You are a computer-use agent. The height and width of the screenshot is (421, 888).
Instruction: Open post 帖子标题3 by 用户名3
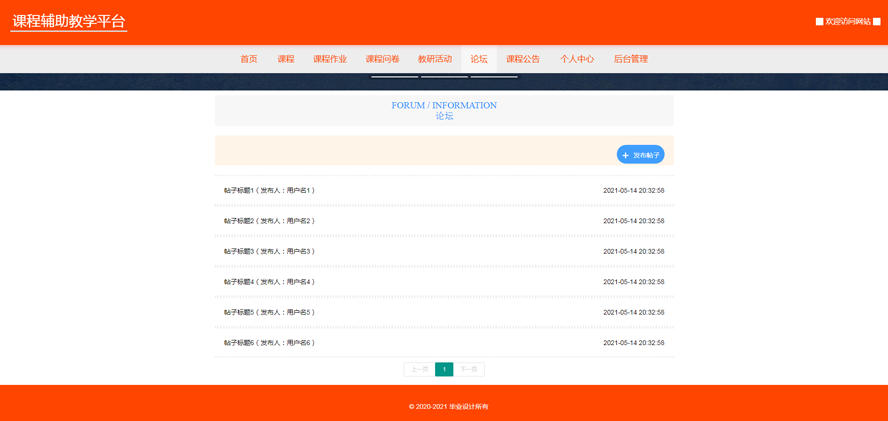[x=269, y=252]
